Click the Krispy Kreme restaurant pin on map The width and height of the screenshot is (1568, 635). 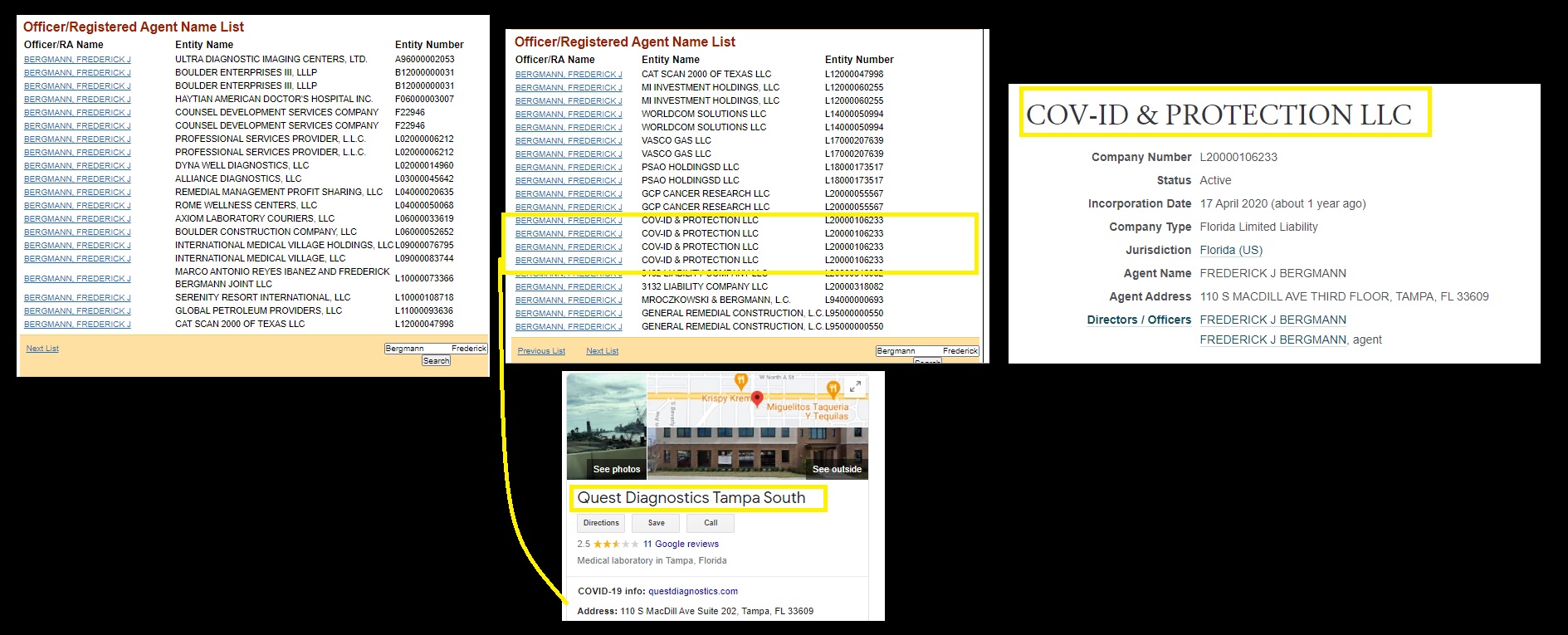coord(741,382)
